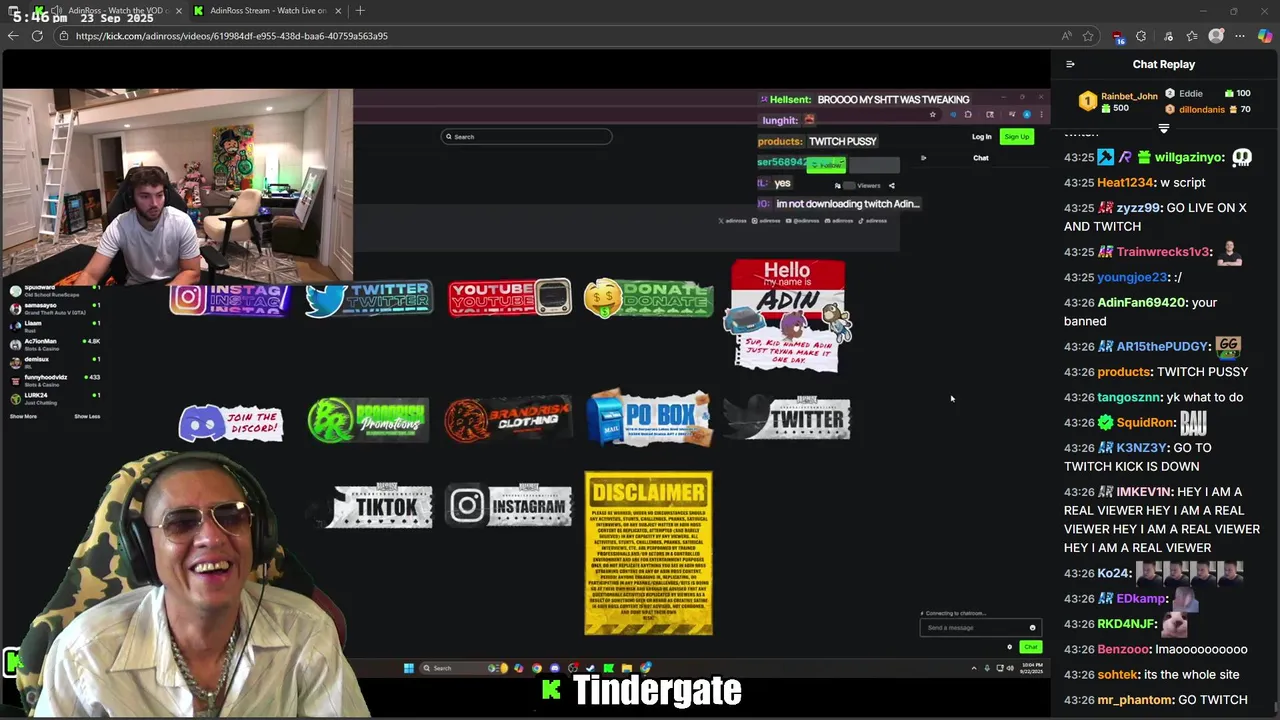Click Log In on the streamed Kick page

982,137
